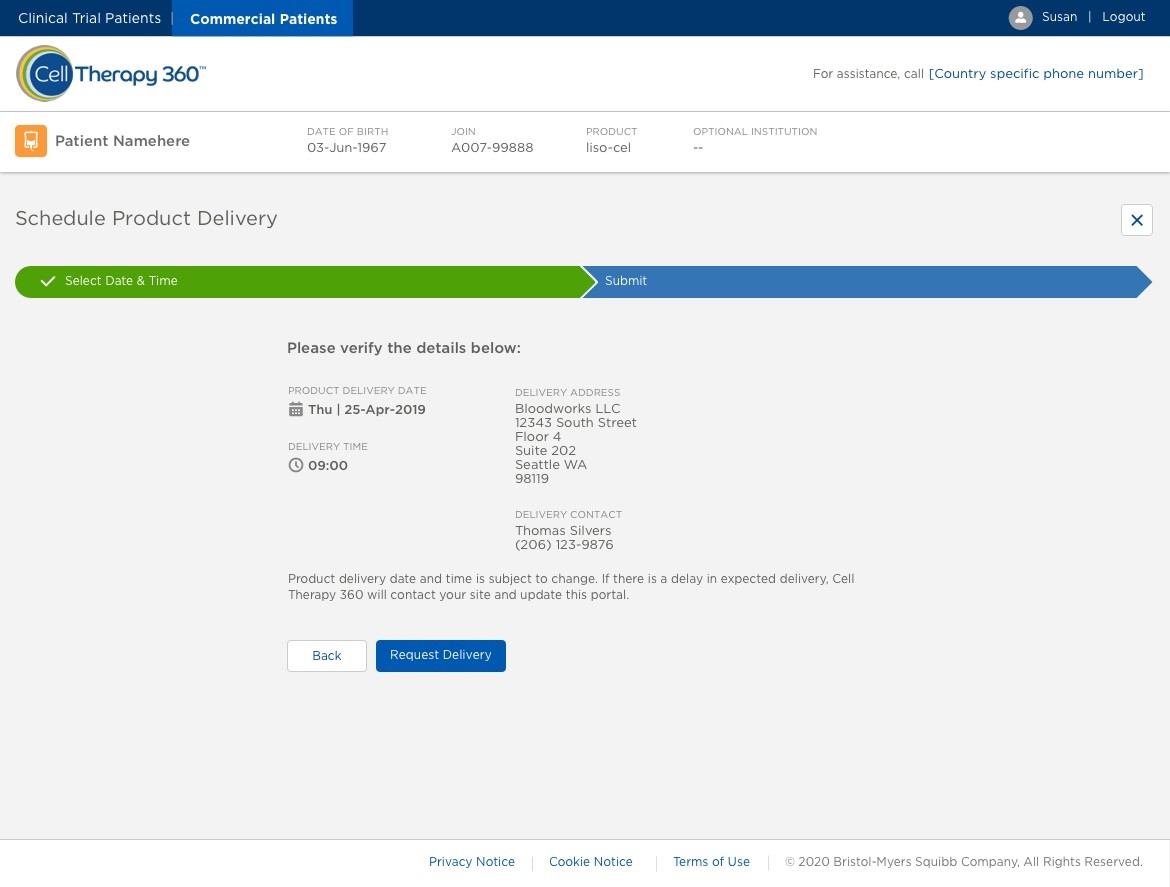Click the 98119 zip code

(x=531, y=479)
